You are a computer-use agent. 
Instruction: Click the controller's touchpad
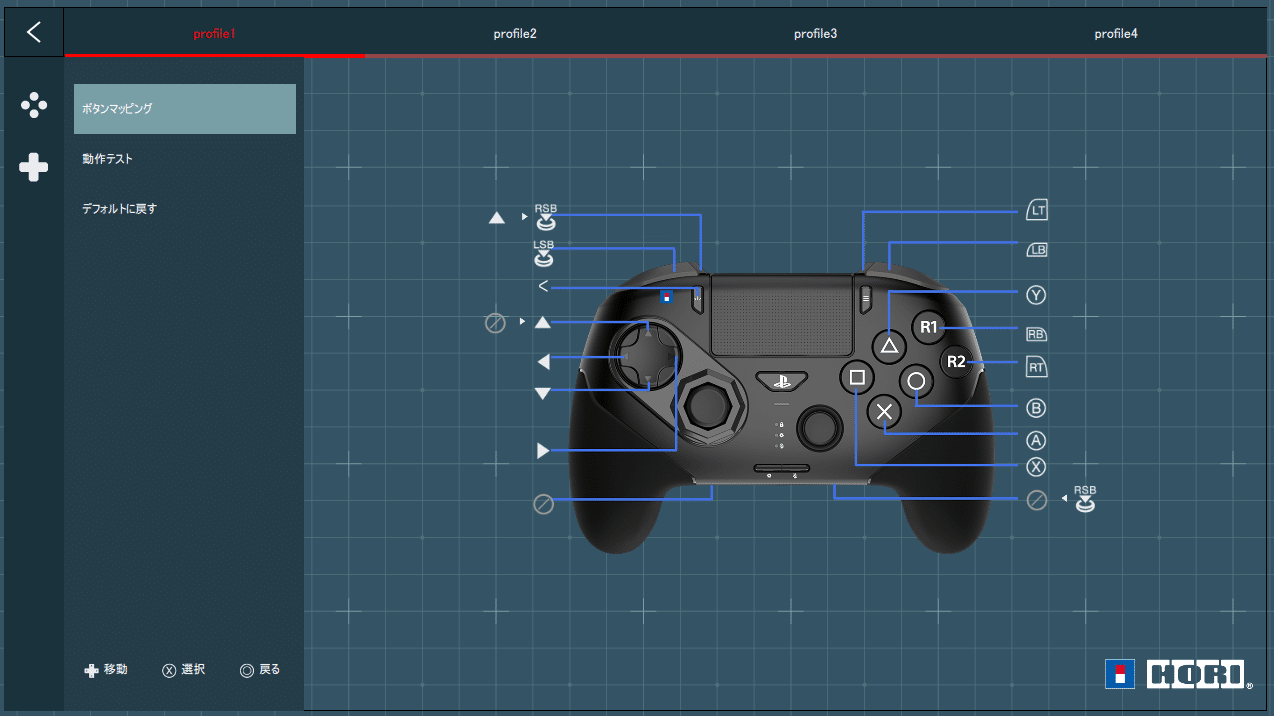pyautogui.click(x=781, y=315)
